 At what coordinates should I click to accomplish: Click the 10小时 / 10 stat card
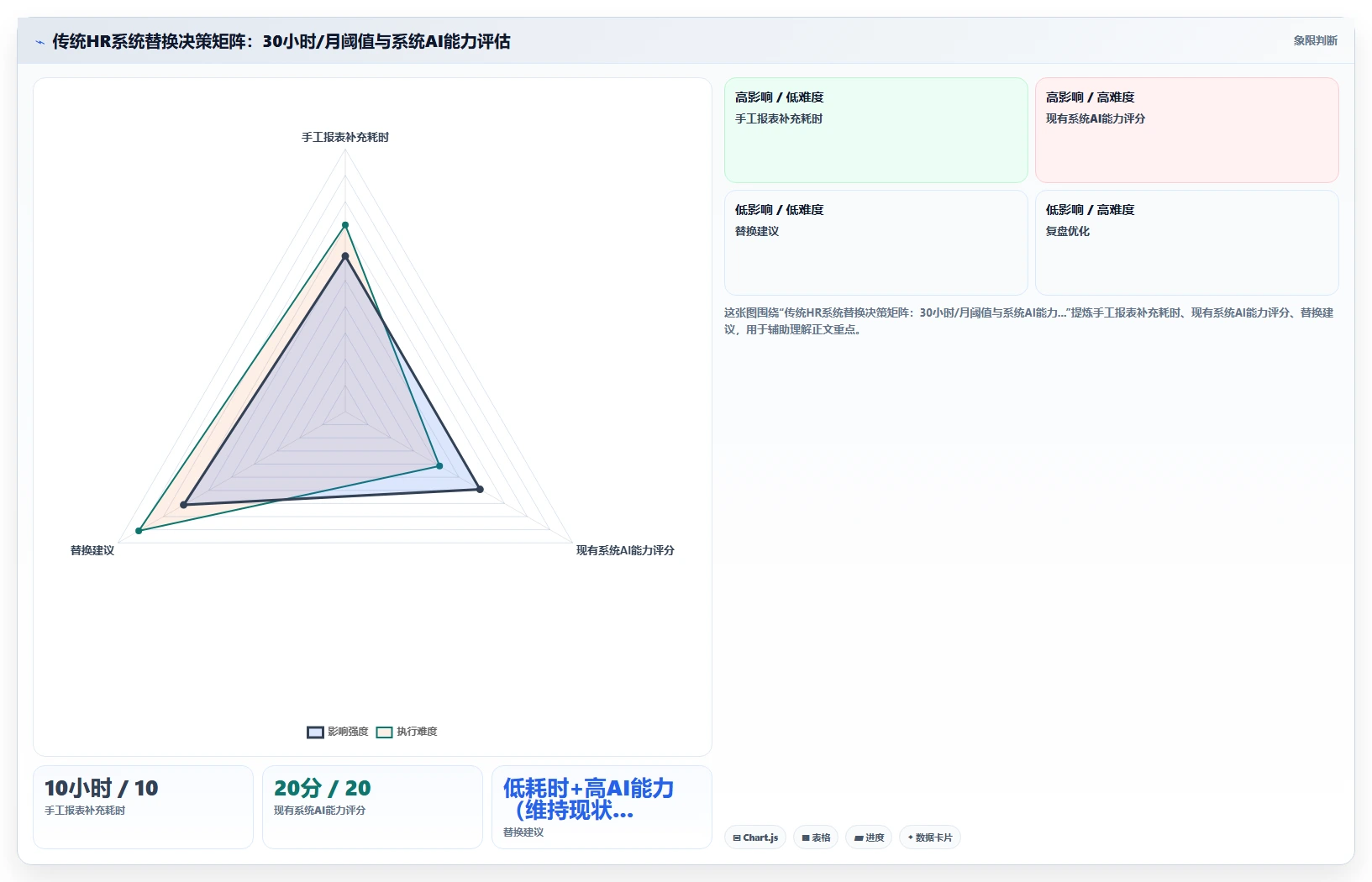[143, 807]
